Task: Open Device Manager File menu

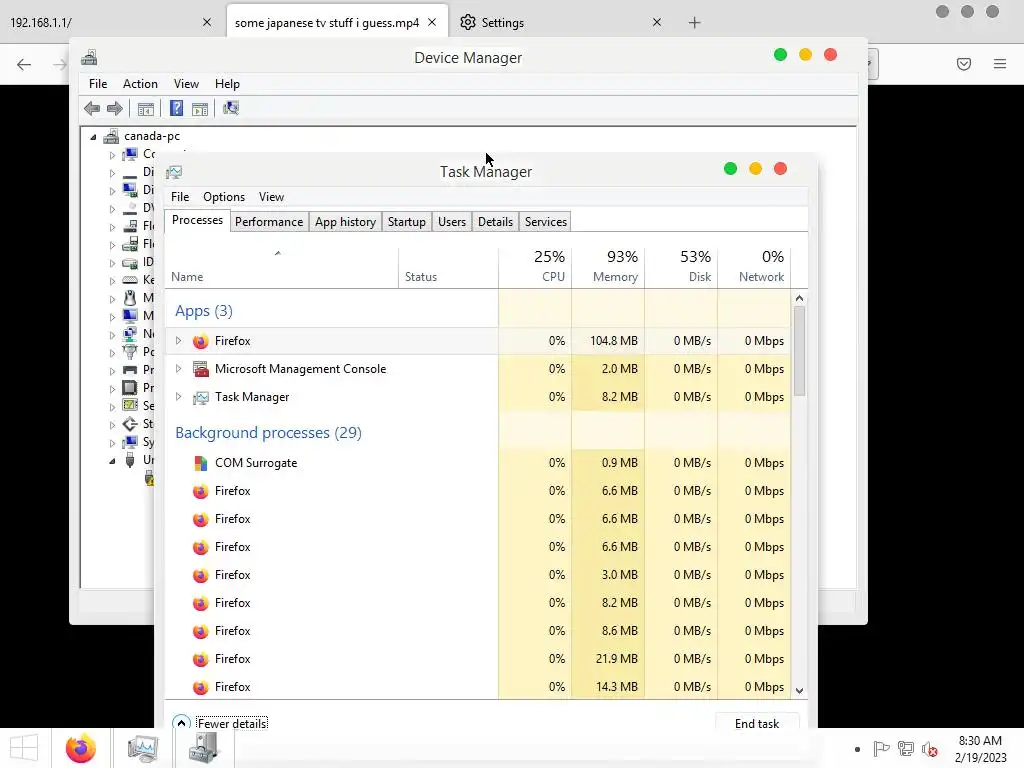Action: click(x=98, y=84)
